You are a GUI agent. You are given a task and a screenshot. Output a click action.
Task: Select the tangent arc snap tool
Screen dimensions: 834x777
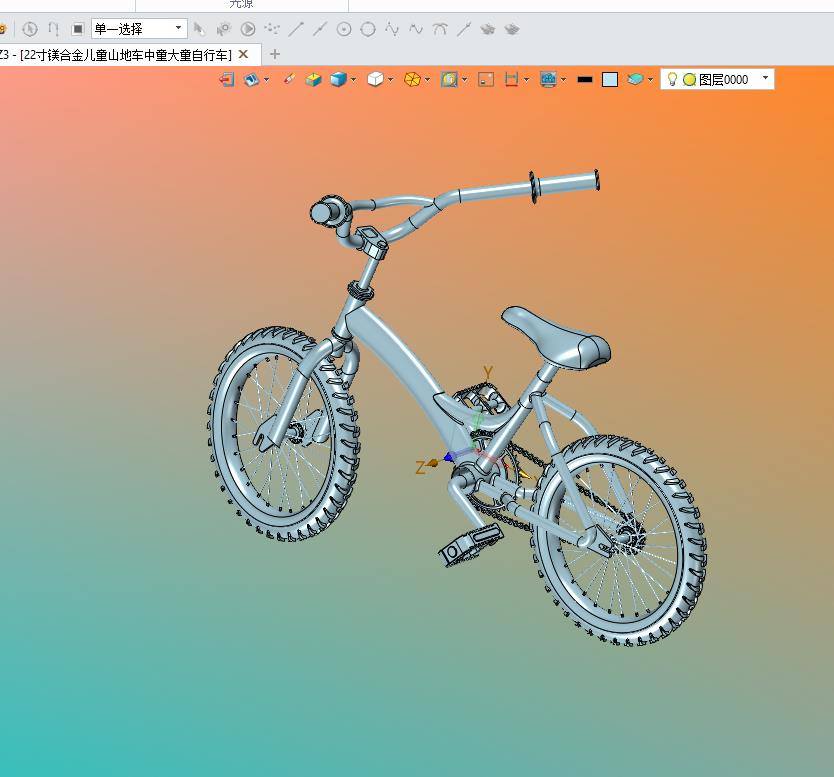pyautogui.click(x=440, y=29)
